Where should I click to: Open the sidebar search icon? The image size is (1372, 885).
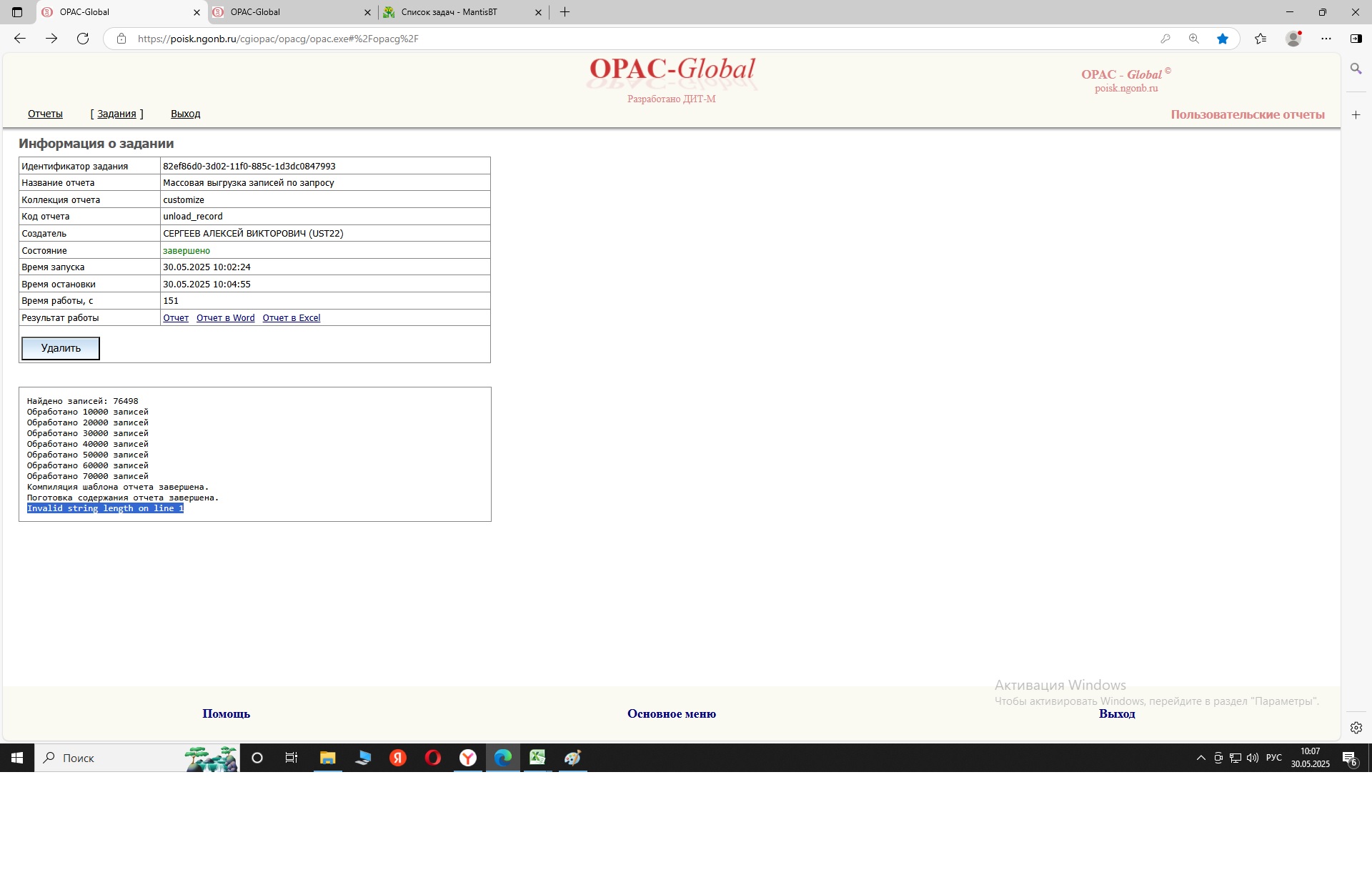1356,69
